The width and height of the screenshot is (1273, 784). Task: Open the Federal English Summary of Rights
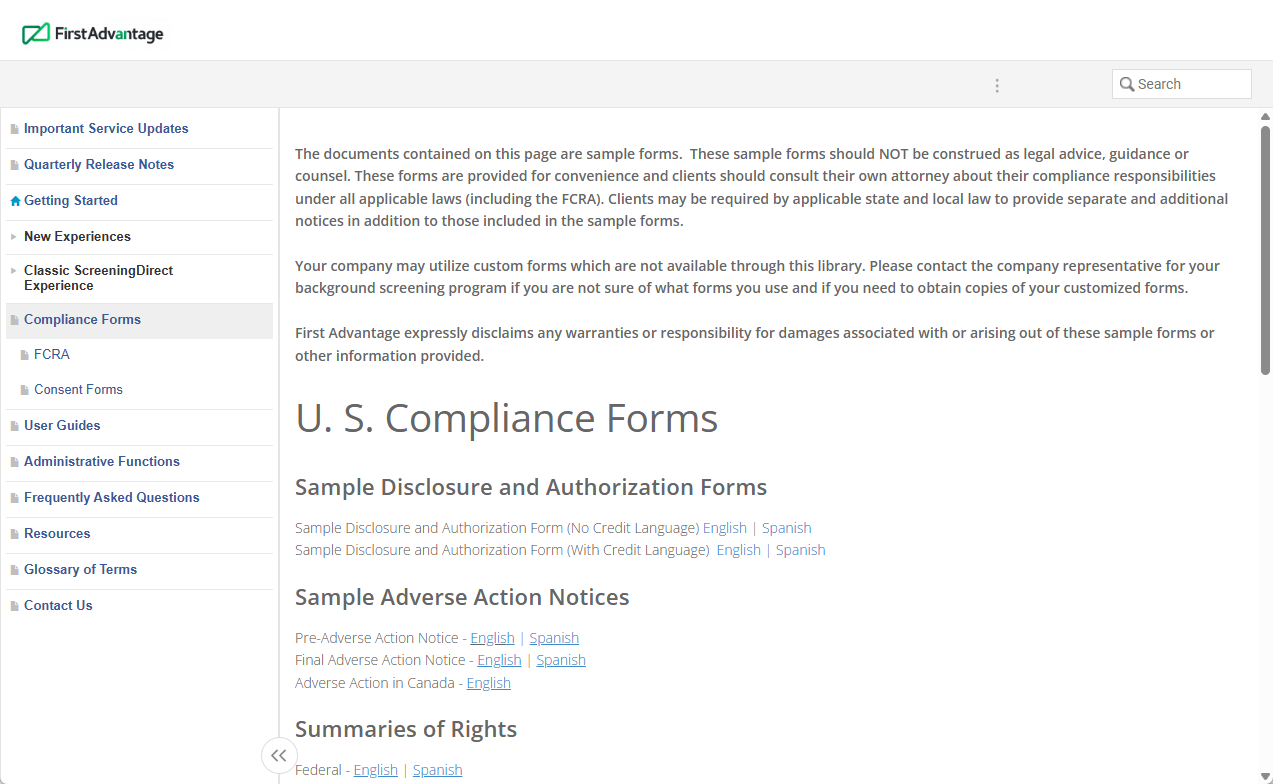click(375, 769)
